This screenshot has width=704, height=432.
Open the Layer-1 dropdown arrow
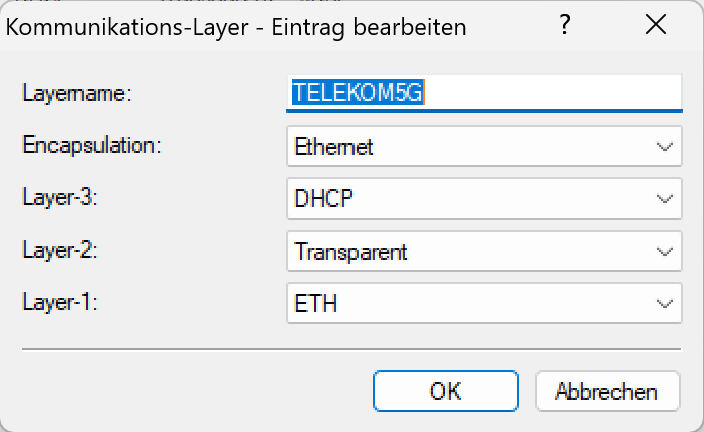point(665,303)
